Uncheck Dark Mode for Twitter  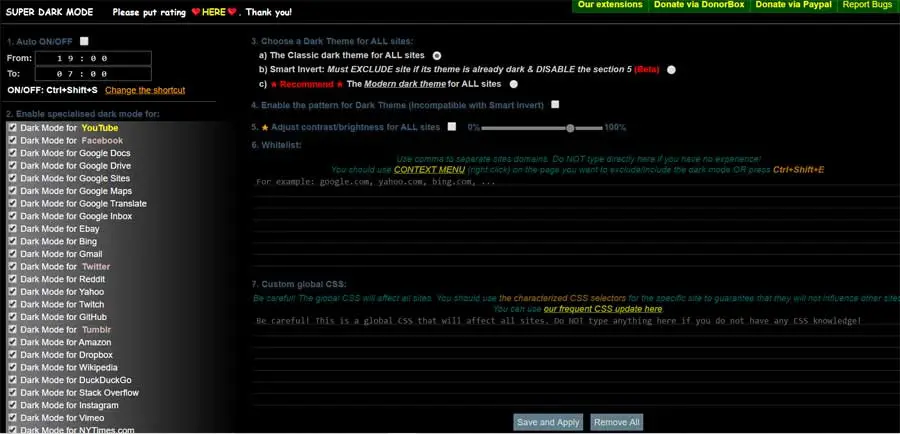[13, 266]
